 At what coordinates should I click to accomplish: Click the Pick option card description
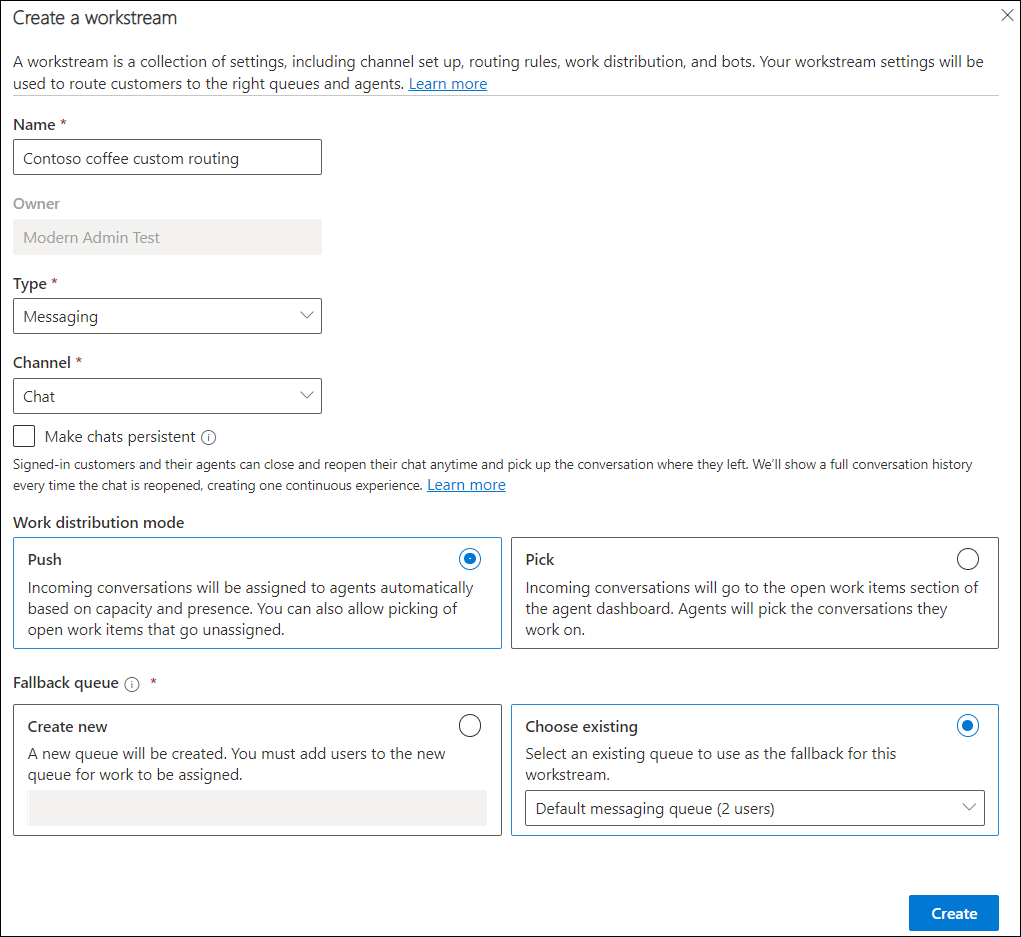click(750, 609)
